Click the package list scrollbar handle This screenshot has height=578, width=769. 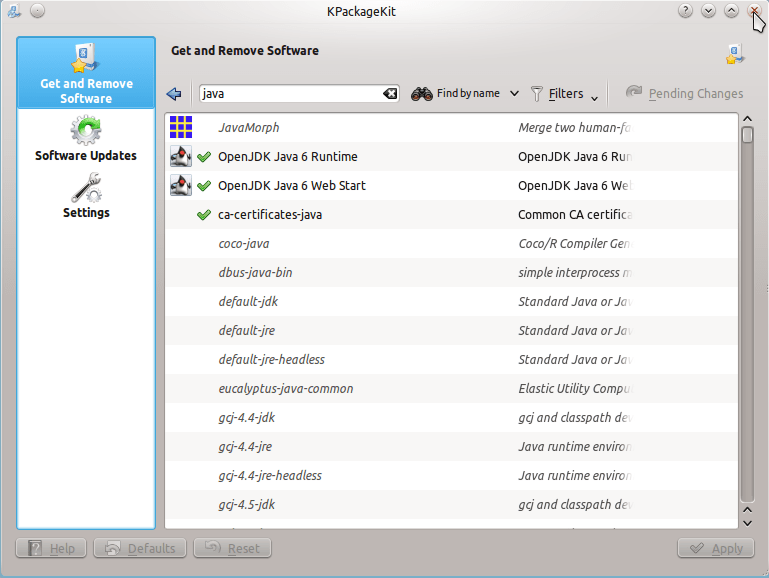[x=747, y=135]
